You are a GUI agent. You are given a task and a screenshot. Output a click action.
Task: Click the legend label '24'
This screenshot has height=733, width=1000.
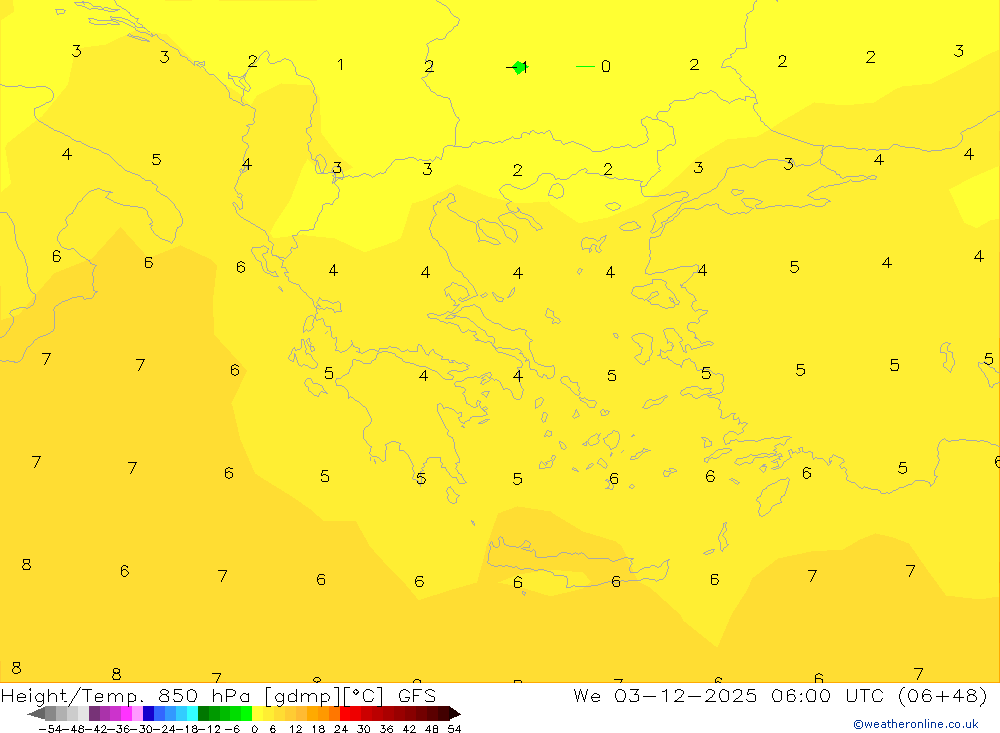[341, 729]
